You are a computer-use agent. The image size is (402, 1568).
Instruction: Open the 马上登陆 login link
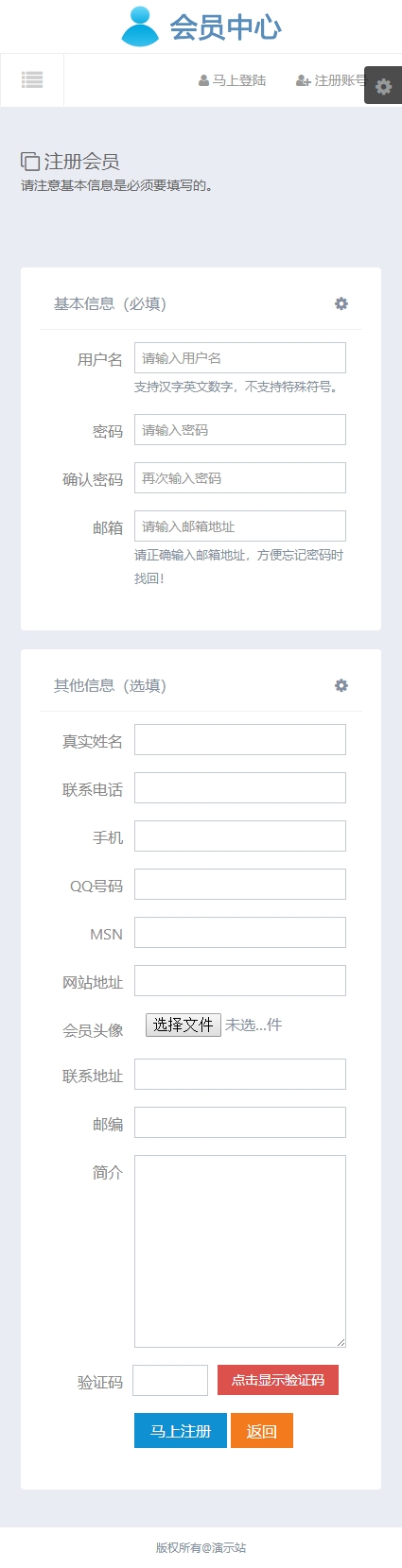(x=232, y=80)
